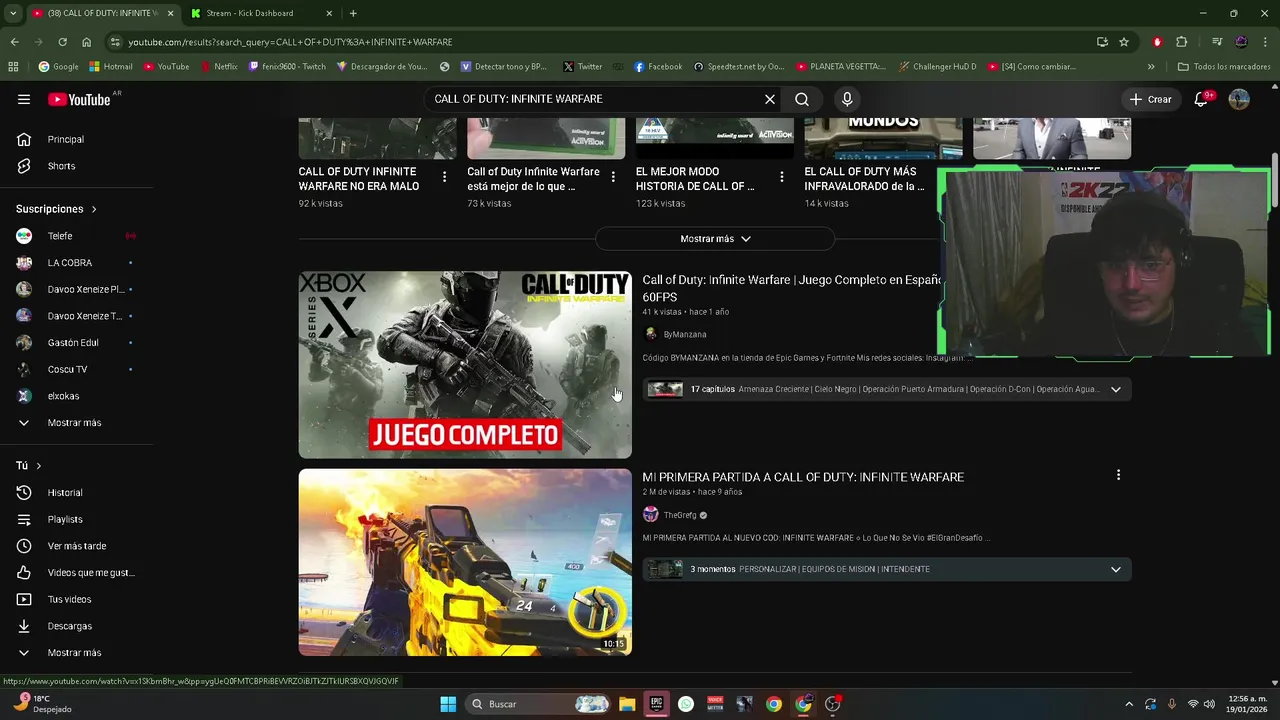Open the Tú section header
Image resolution: width=1280 pixels, height=720 pixels.
[x=29, y=466]
